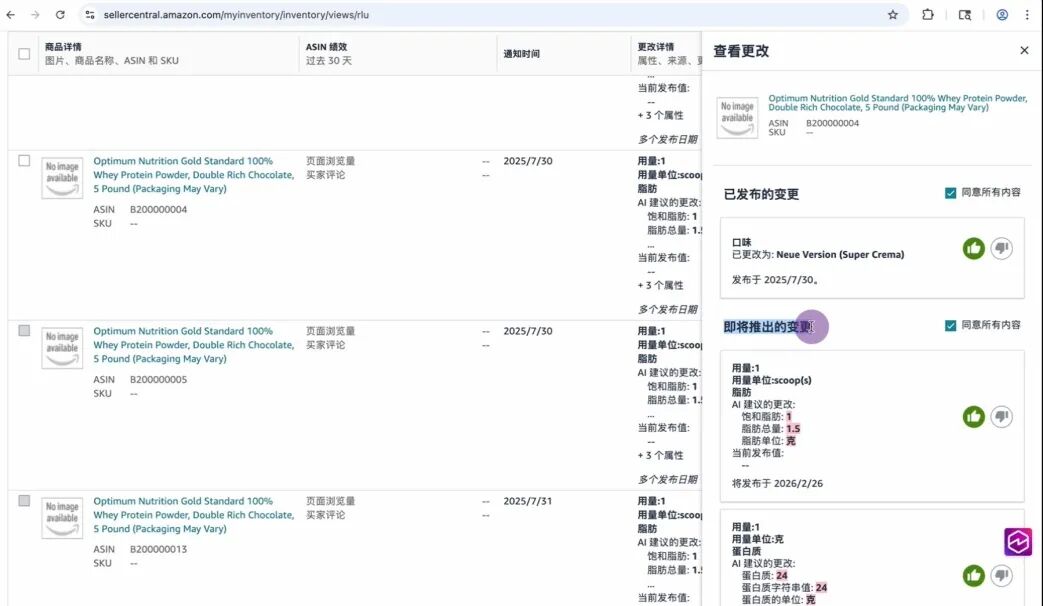Check 同意所有内容 for published changes

pyautogui.click(x=949, y=194)
